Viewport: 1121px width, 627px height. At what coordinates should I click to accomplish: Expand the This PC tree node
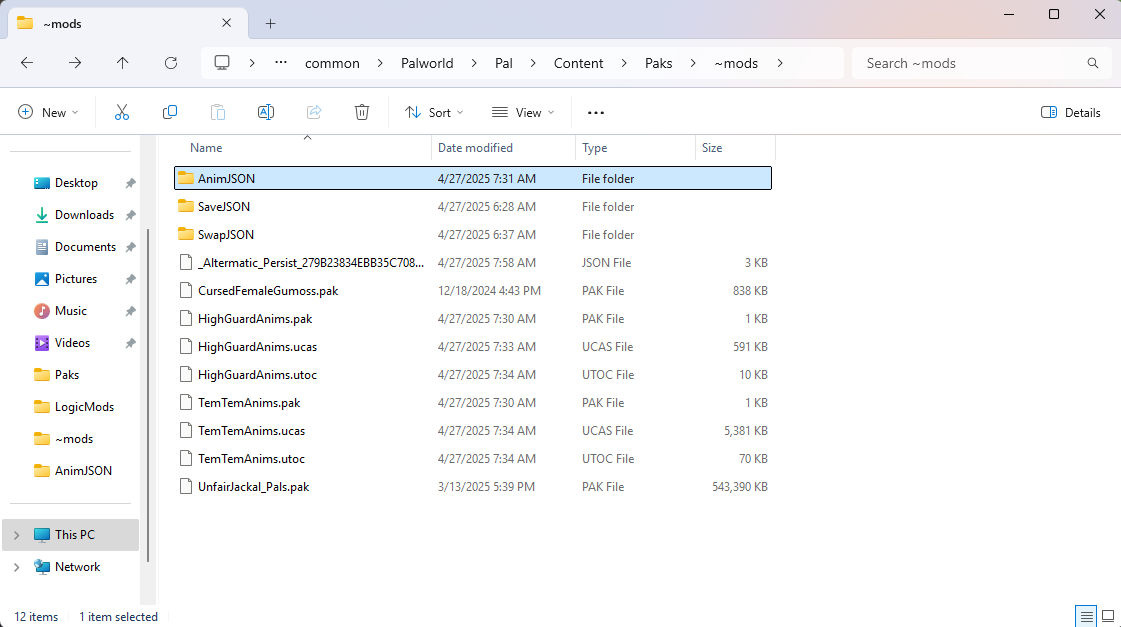coord(16,535)
